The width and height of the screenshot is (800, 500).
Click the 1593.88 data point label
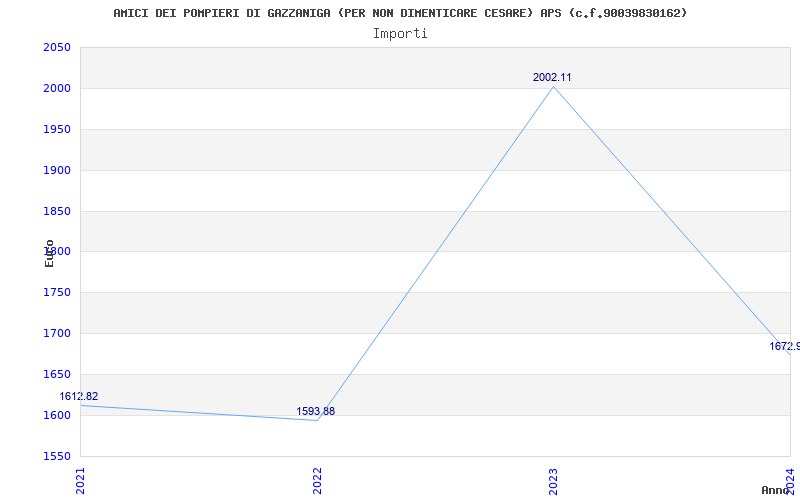[315, 411]
